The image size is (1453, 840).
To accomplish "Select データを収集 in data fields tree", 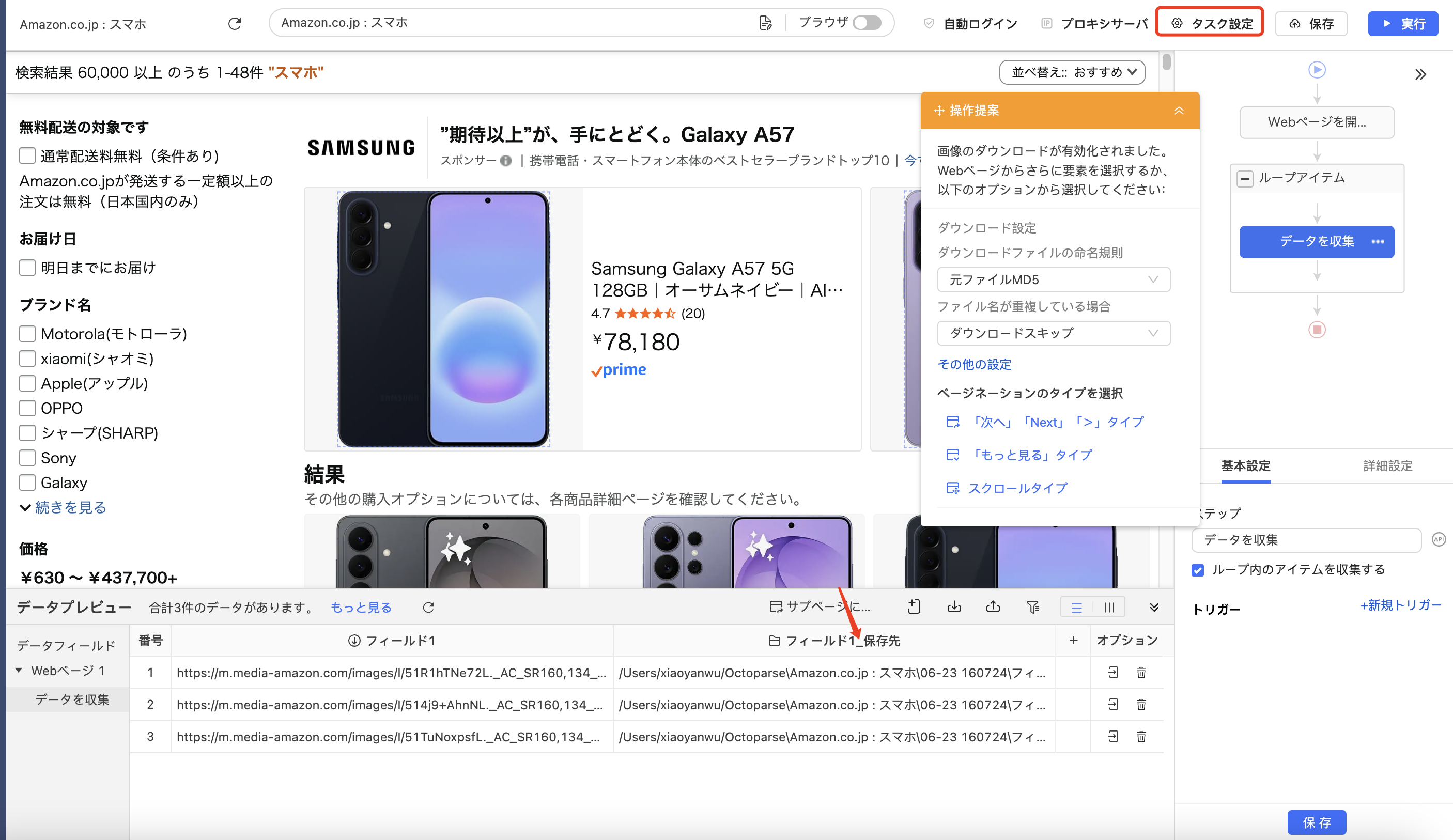I will pyautogui.click(x=72, y=700).
